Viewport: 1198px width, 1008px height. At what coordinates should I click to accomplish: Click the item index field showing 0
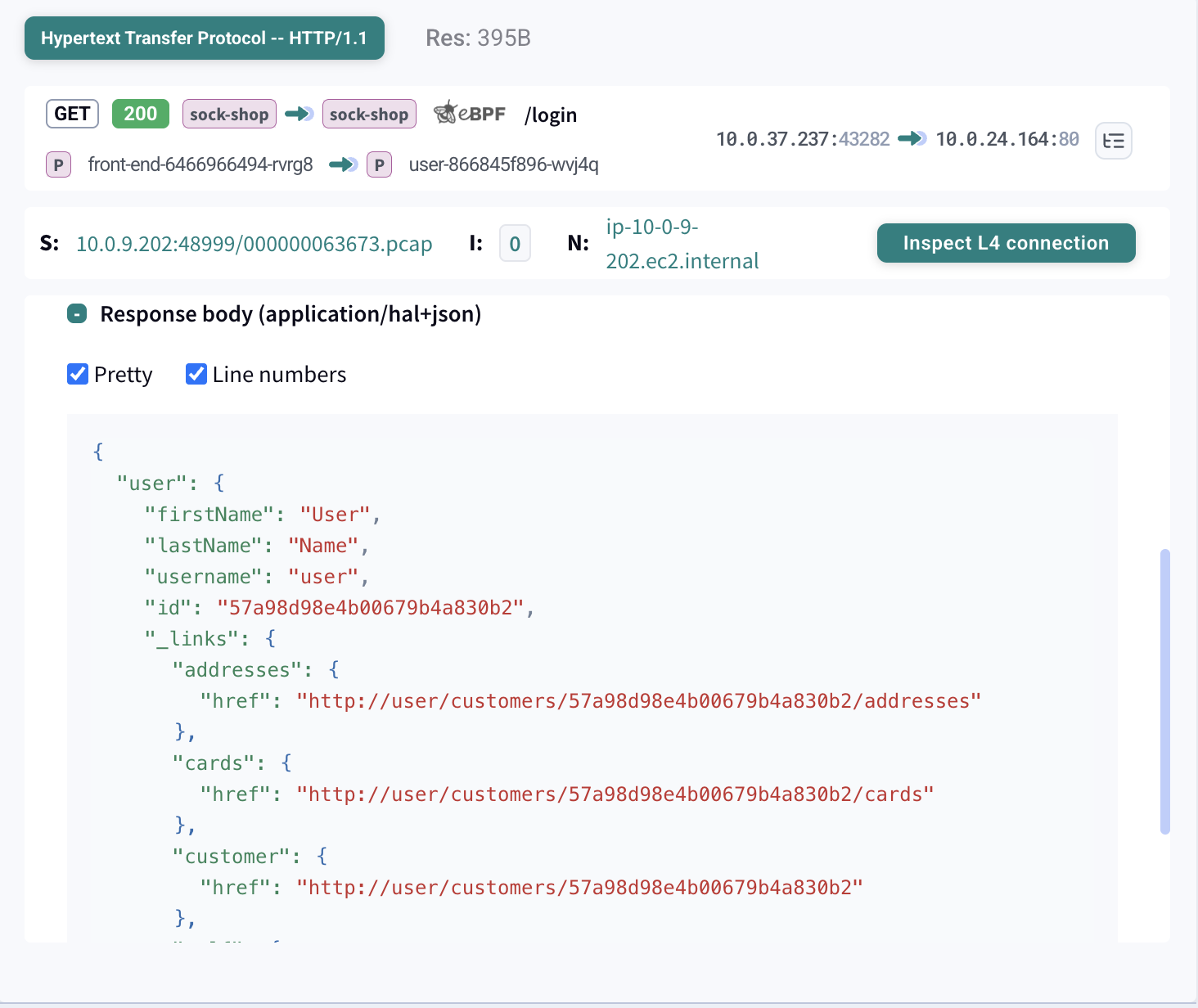click(x=515, y=243)
